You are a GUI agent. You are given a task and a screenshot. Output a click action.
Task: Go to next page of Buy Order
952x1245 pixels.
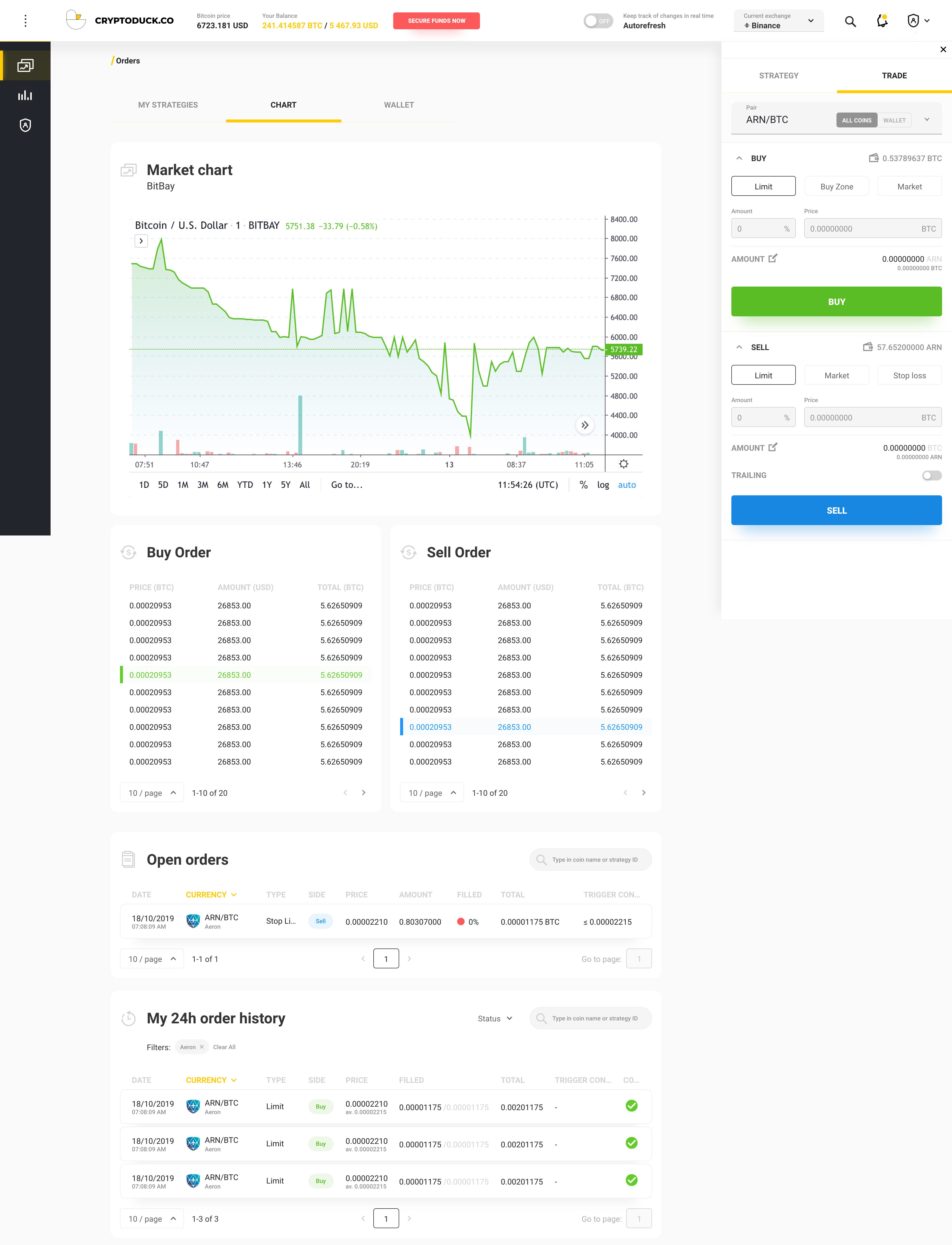click(x=364, y=793)
